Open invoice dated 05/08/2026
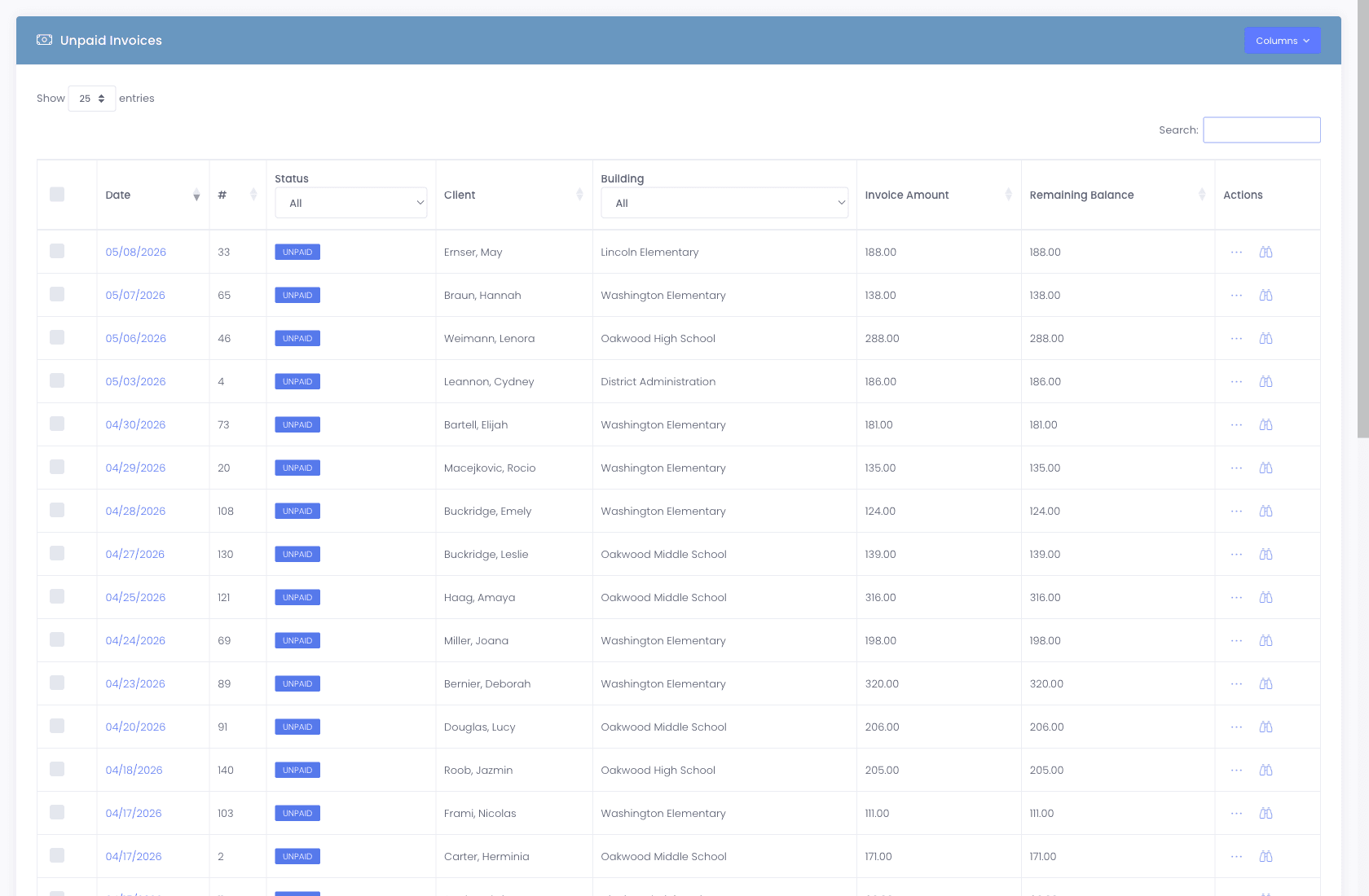The height and width of the screenshot is (896, 1369). point(136,253)
